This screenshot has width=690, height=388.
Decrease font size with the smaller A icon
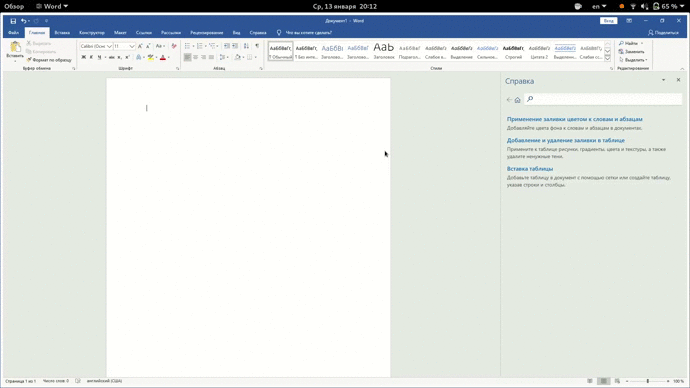coord(148,46)
